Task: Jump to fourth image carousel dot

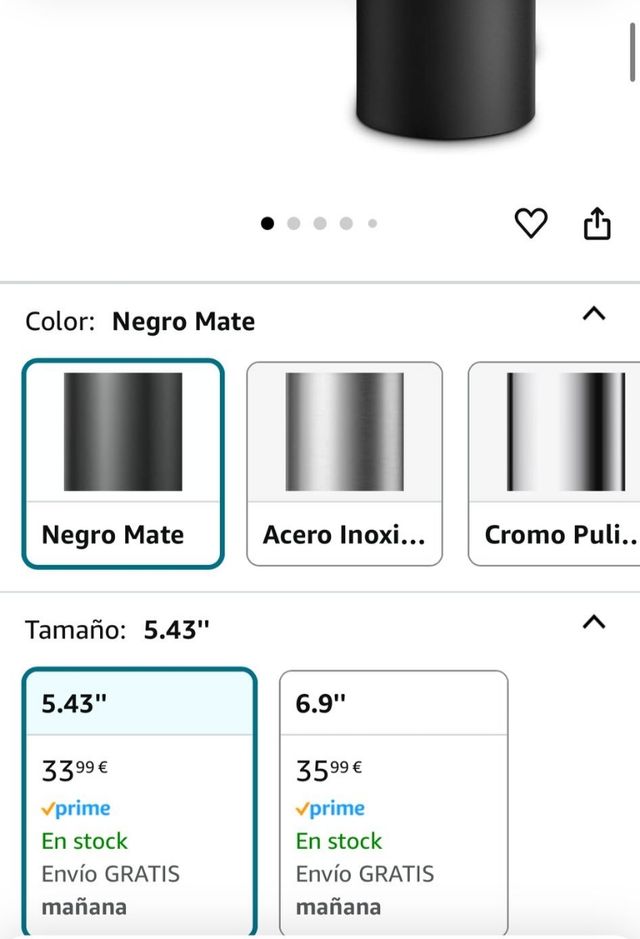Action: pos(346,223)
